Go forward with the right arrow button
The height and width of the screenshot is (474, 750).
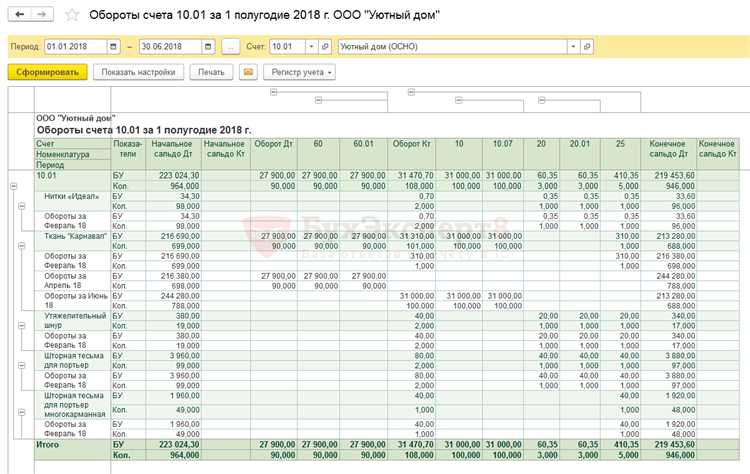(42, 14)
